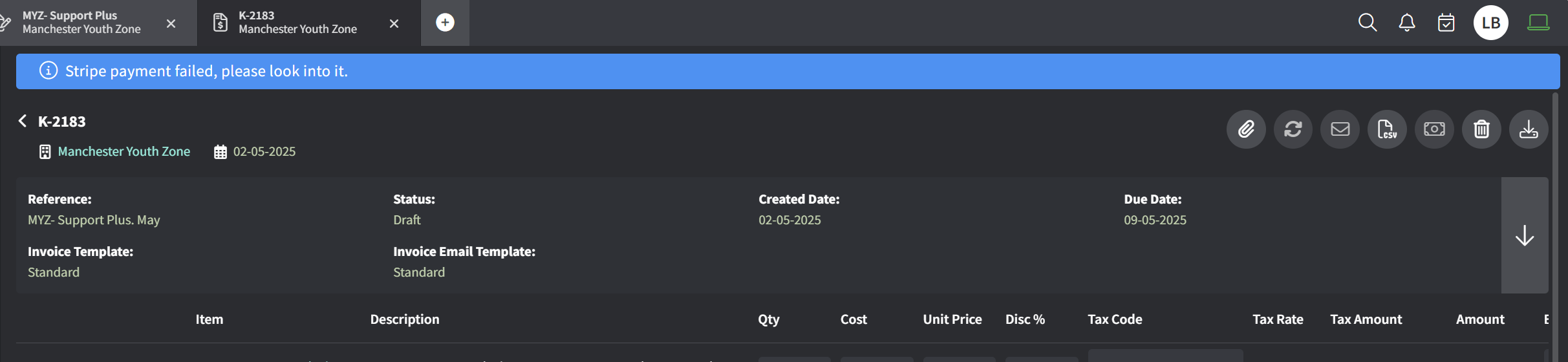Close the K-2183 tab
This screenshot has height=362, width=1568.
[x=394, y=23]
